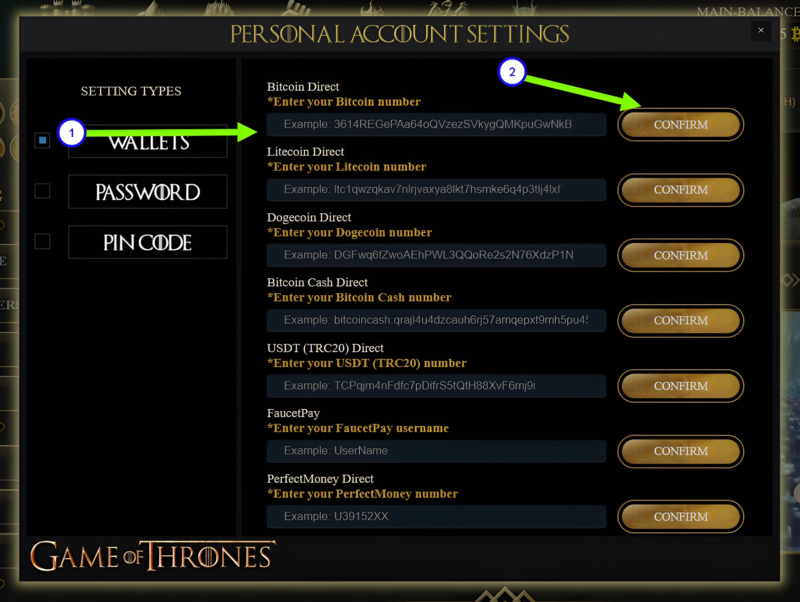Select the USDT (TRC20) address field
The image size is (800, 602).
pos(436,386)
